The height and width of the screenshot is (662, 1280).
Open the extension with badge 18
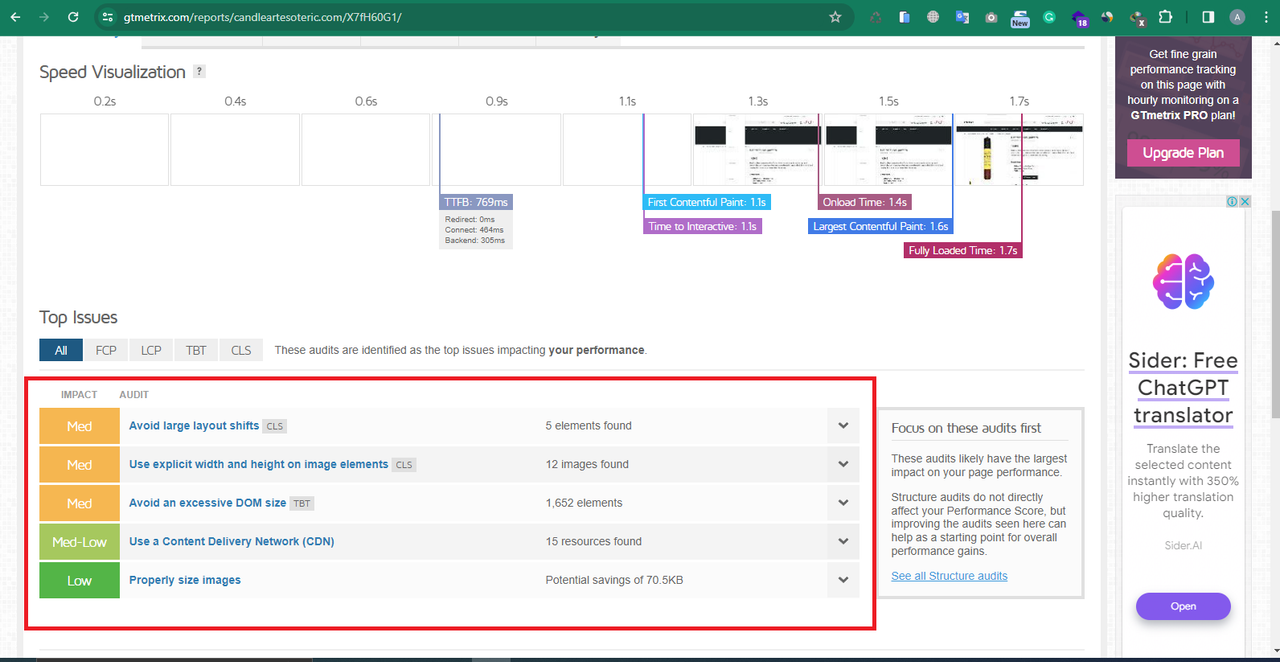point(1079,18)
